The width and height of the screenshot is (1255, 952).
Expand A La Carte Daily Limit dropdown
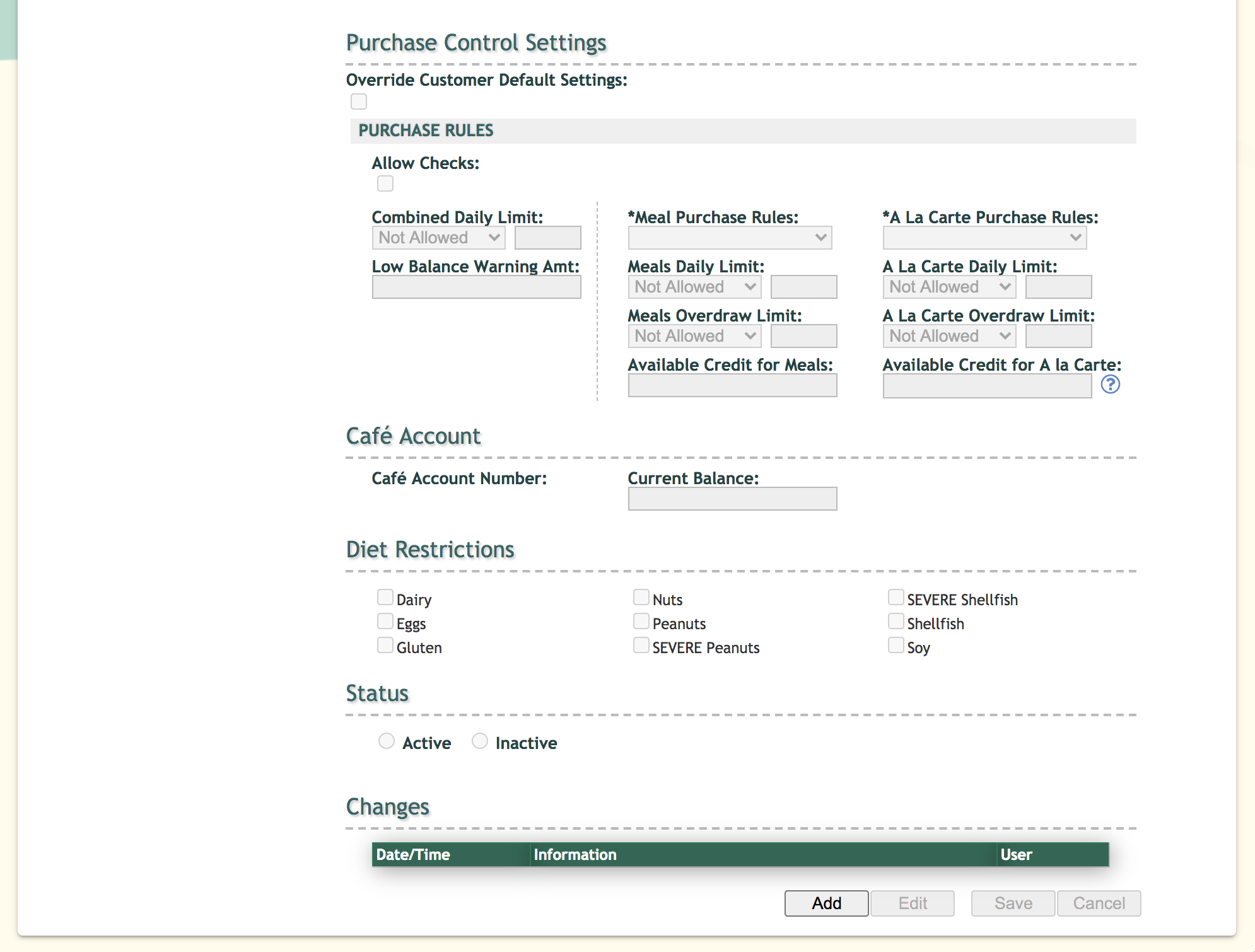click(x=949, y=287)
